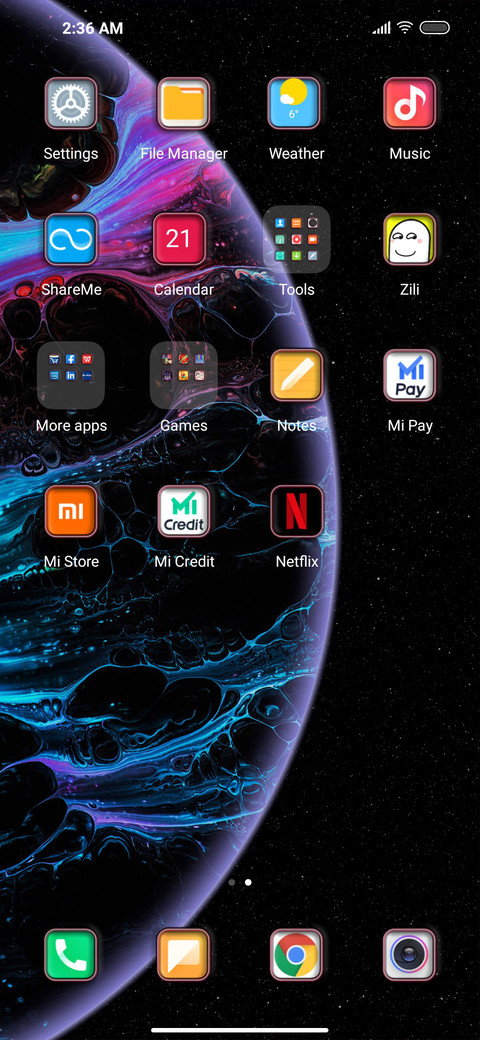Open ShareMe
The image size is (480, 1040).
click(71, 239)
